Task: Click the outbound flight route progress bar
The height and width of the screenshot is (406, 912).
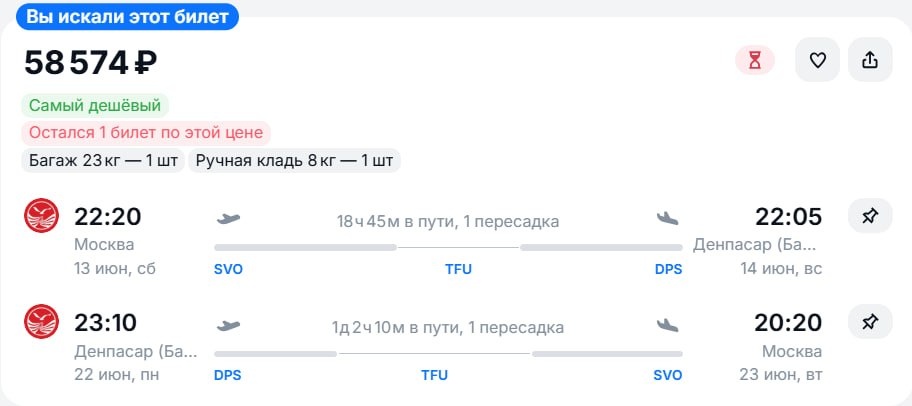Action: point(448,247)
